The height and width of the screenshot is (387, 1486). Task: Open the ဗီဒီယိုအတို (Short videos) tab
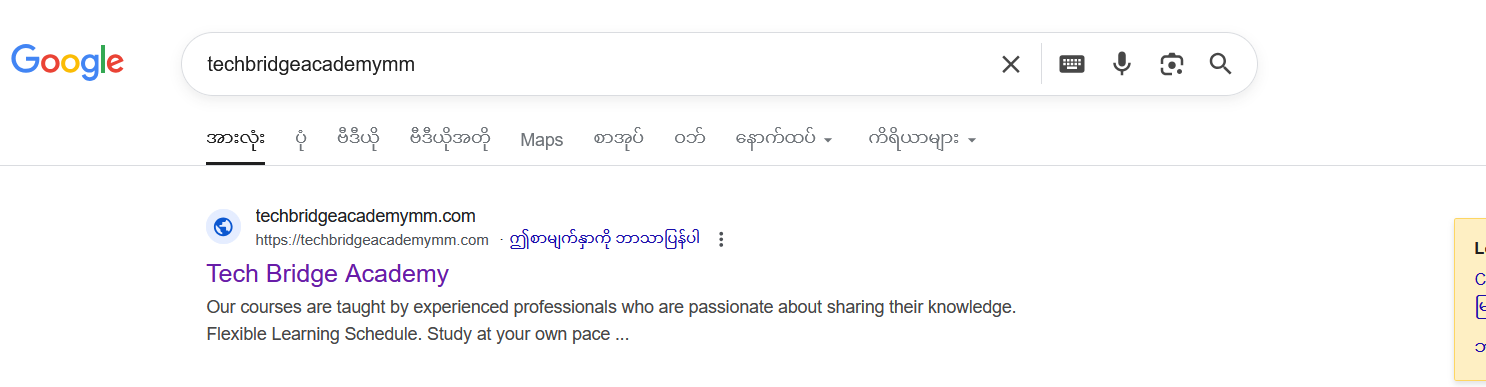point(450,139)
